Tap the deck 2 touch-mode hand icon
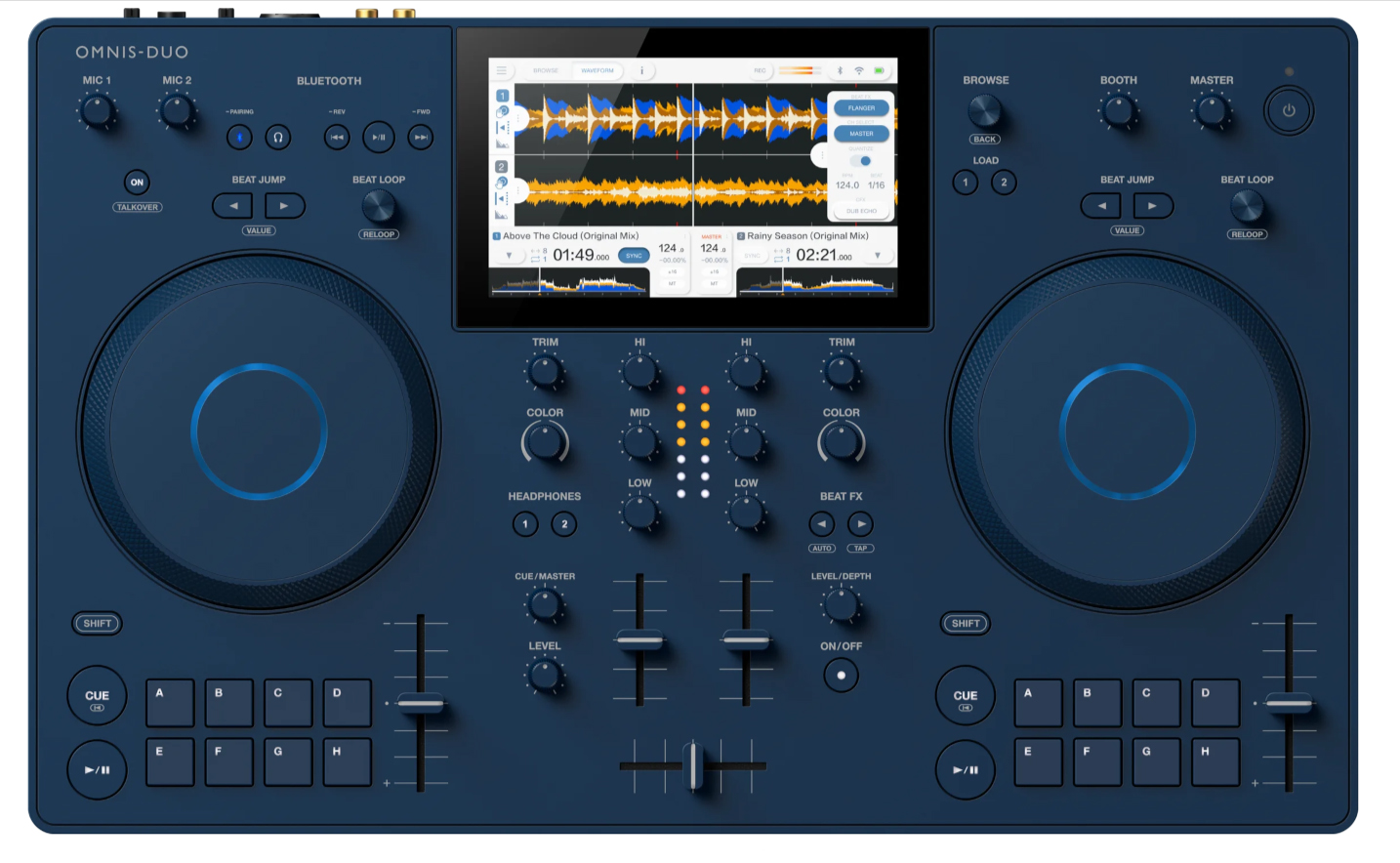The image size is (1400, 863). pos(502,183)
